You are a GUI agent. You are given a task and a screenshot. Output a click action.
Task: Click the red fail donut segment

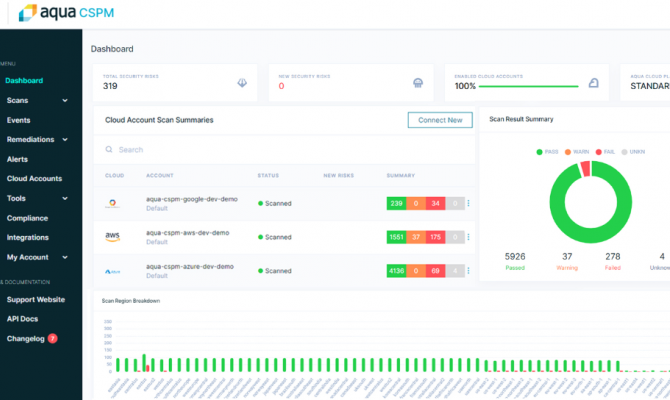tap(585, 168)
